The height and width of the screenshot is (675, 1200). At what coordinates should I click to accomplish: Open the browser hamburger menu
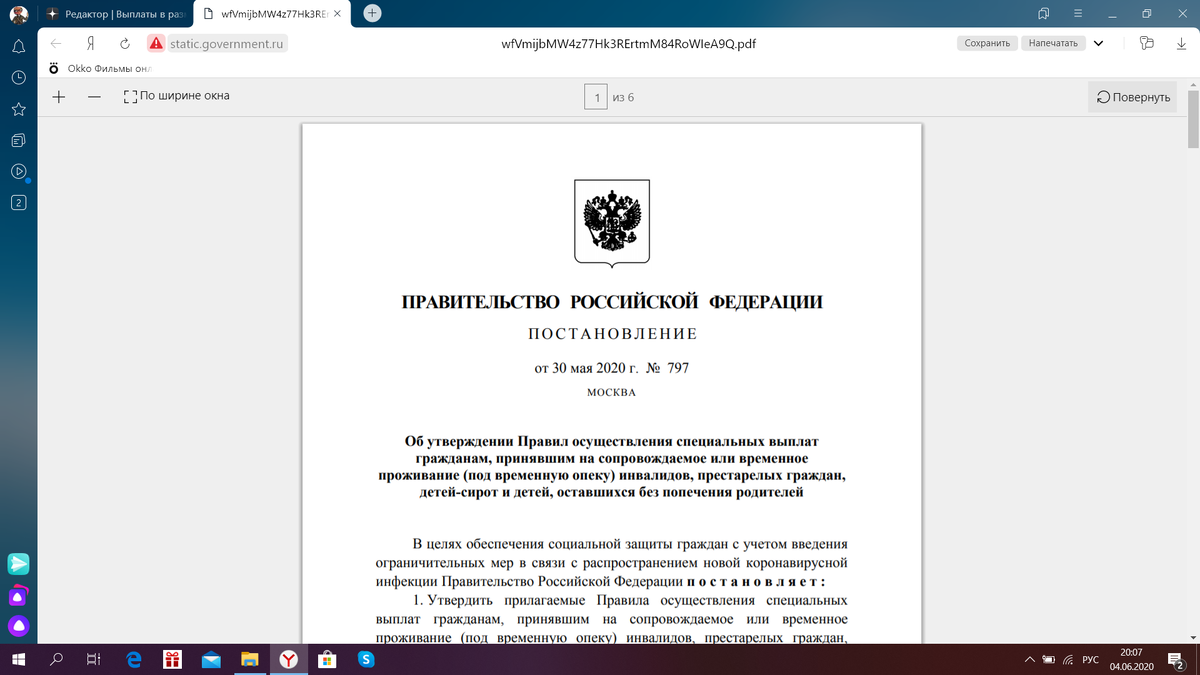[1078, 14]
